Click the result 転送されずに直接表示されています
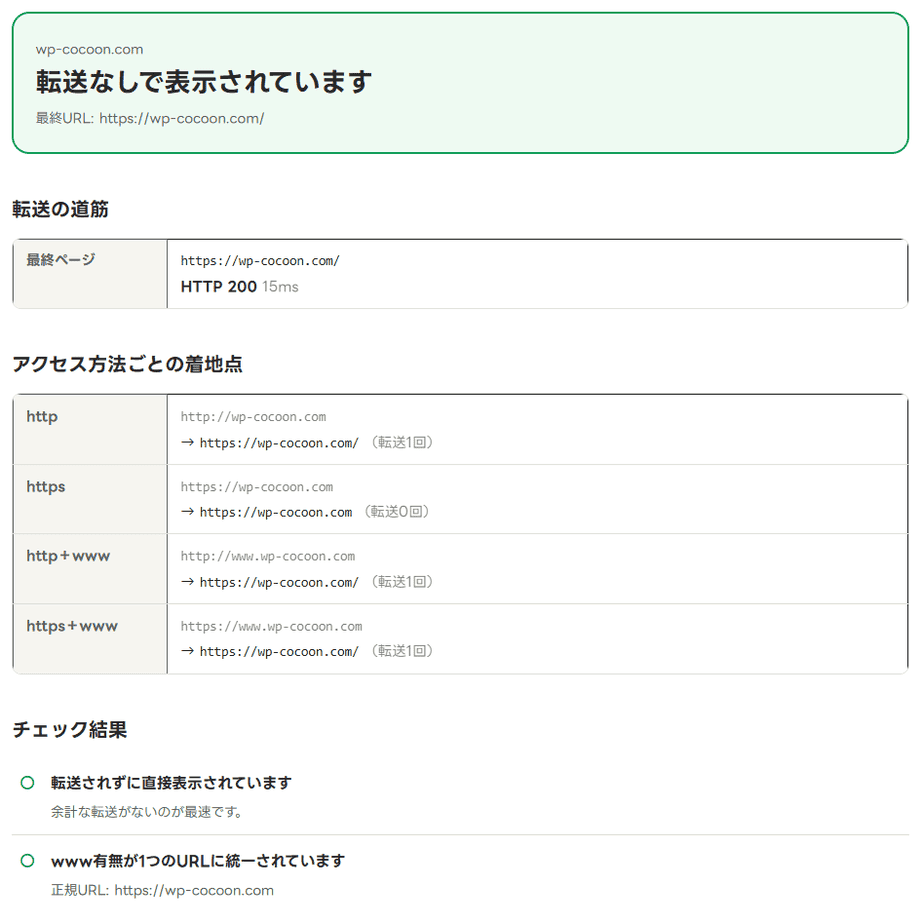This screenshot has height=924, width=921. point(171,783)
